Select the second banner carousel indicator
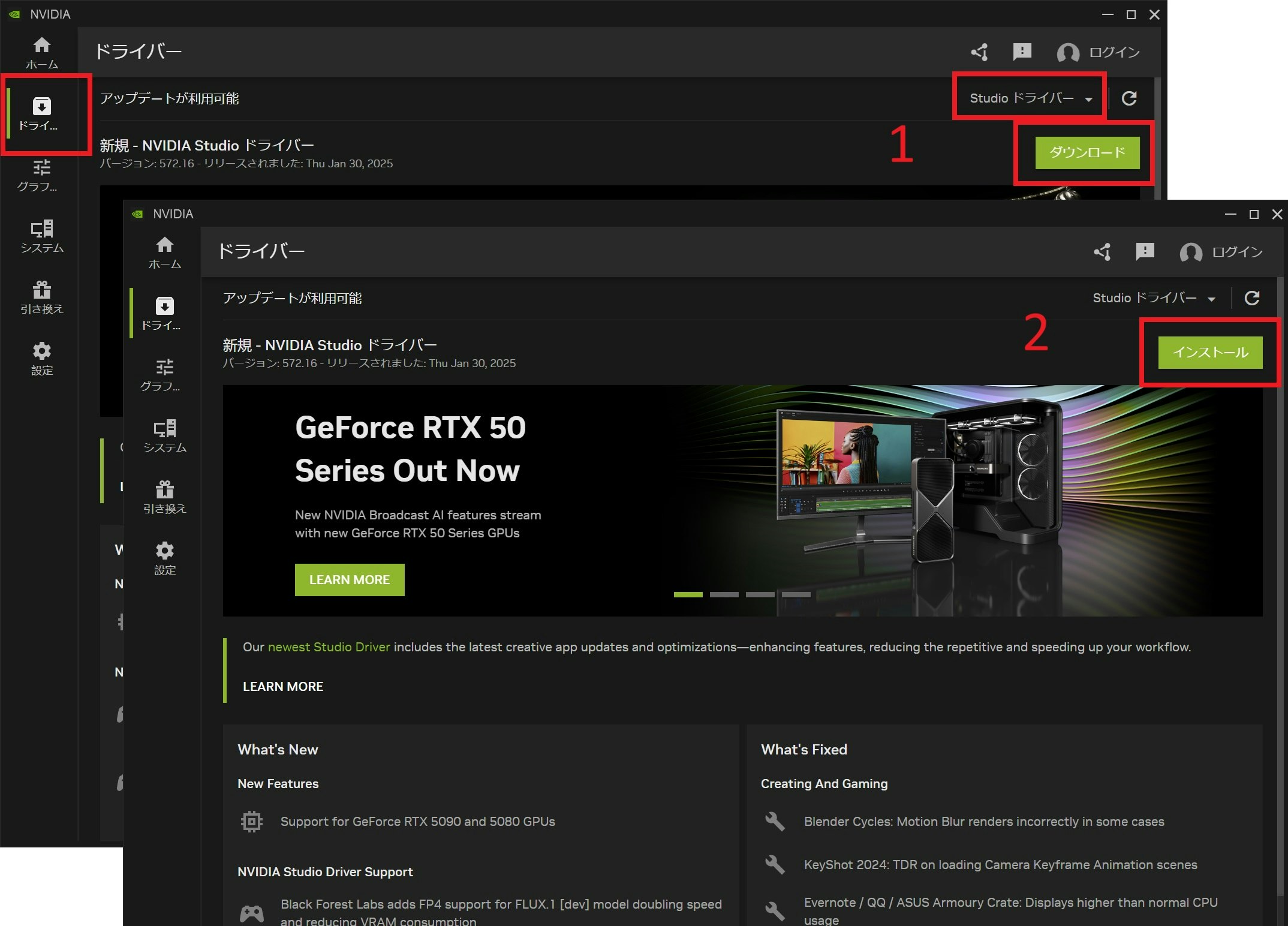 click(724, 594)
